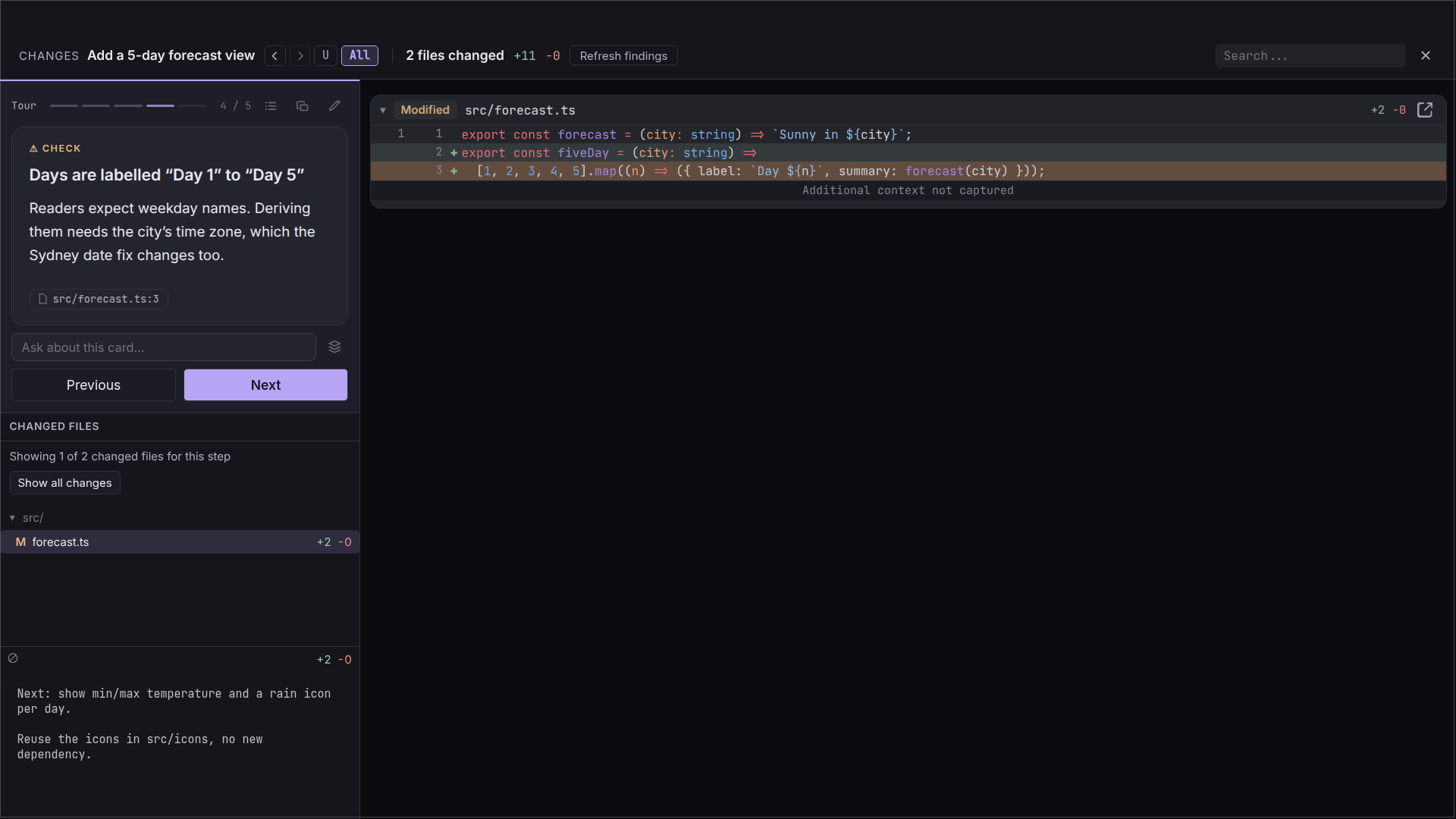This screenshot has width=1456, height=819.
Task: Toggle the U filter button
Action: 325,55
